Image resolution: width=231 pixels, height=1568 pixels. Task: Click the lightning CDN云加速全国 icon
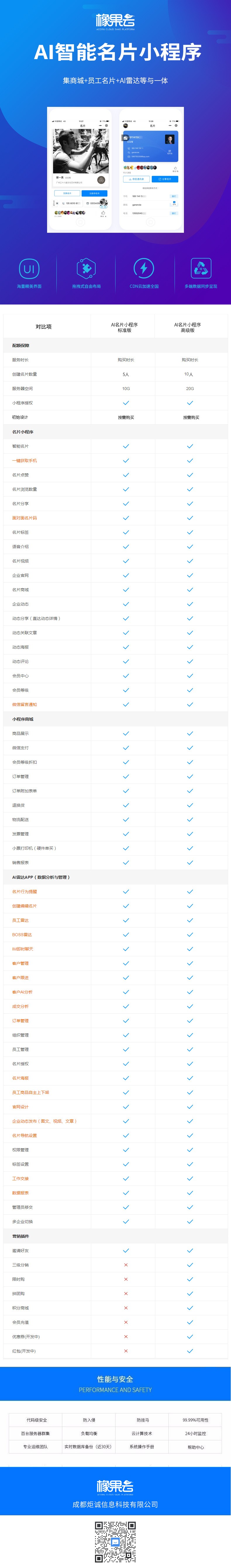[x=144, y=269]
